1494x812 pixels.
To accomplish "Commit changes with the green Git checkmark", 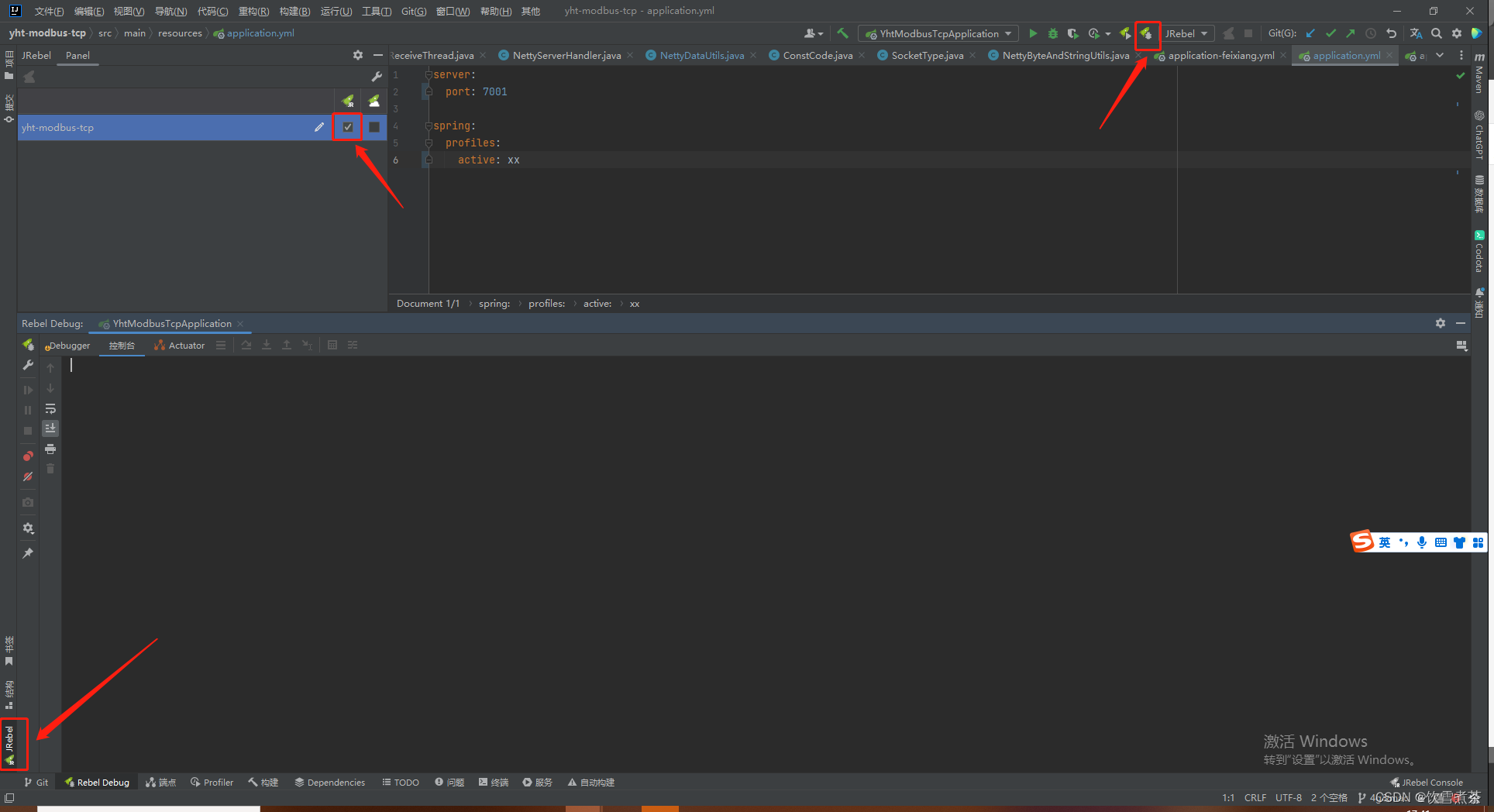I will 1330,33.
